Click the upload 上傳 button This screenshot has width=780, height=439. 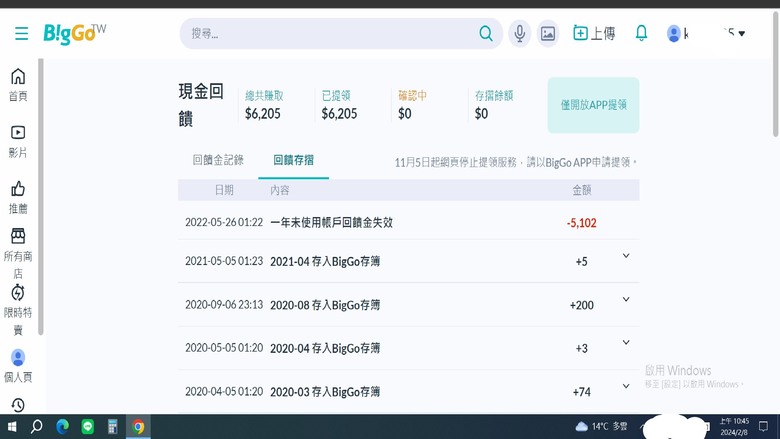click(594, 33)
